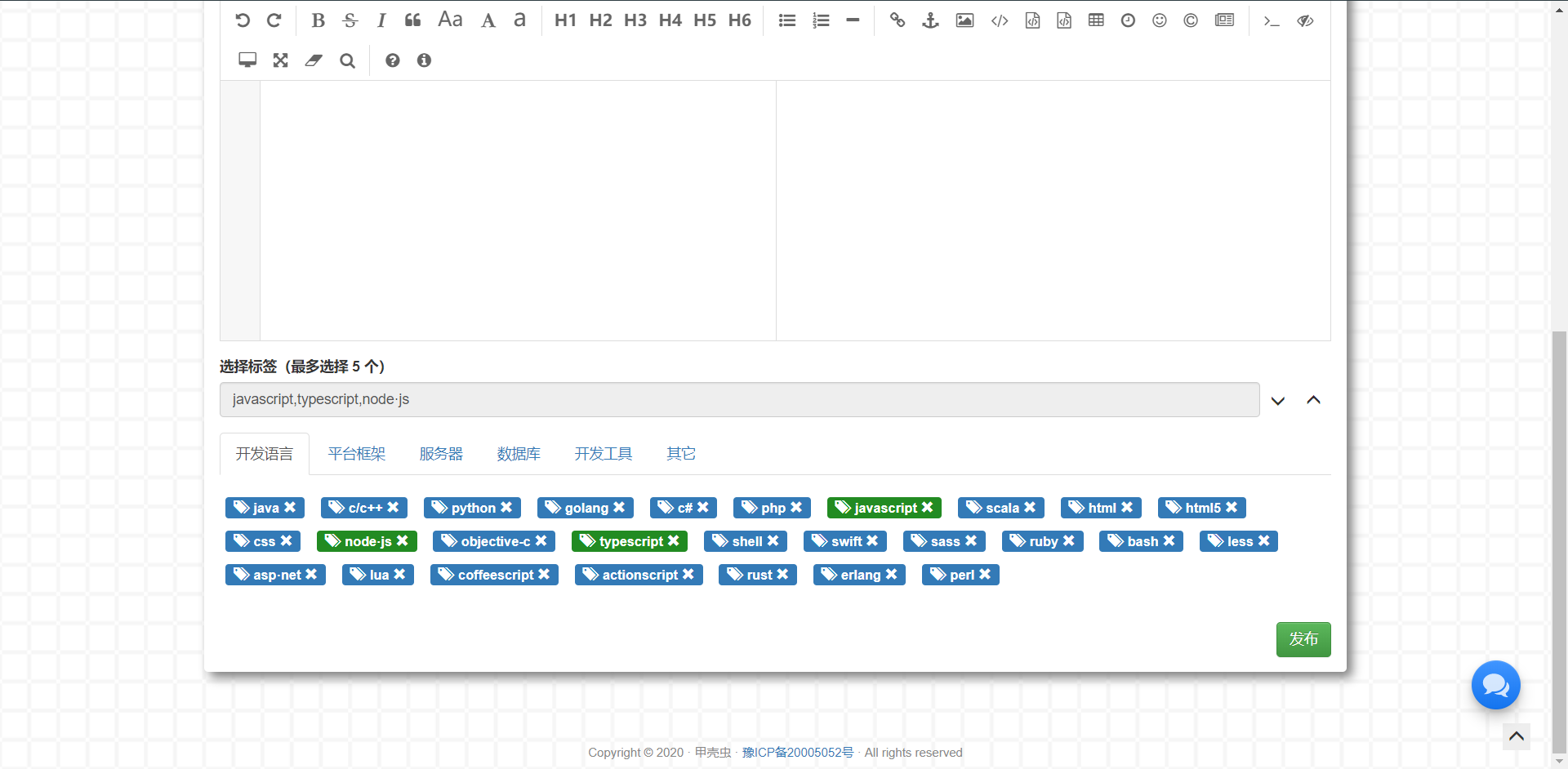Insert heading level H1

(565, 20)
